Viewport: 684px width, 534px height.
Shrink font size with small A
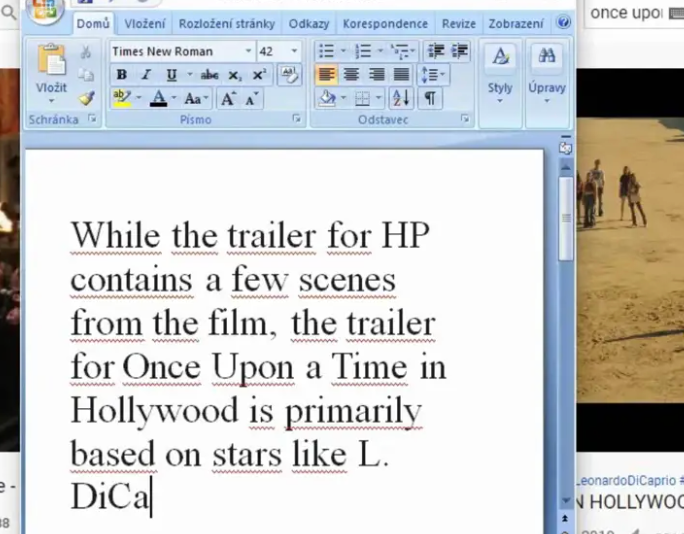(251, 99)
